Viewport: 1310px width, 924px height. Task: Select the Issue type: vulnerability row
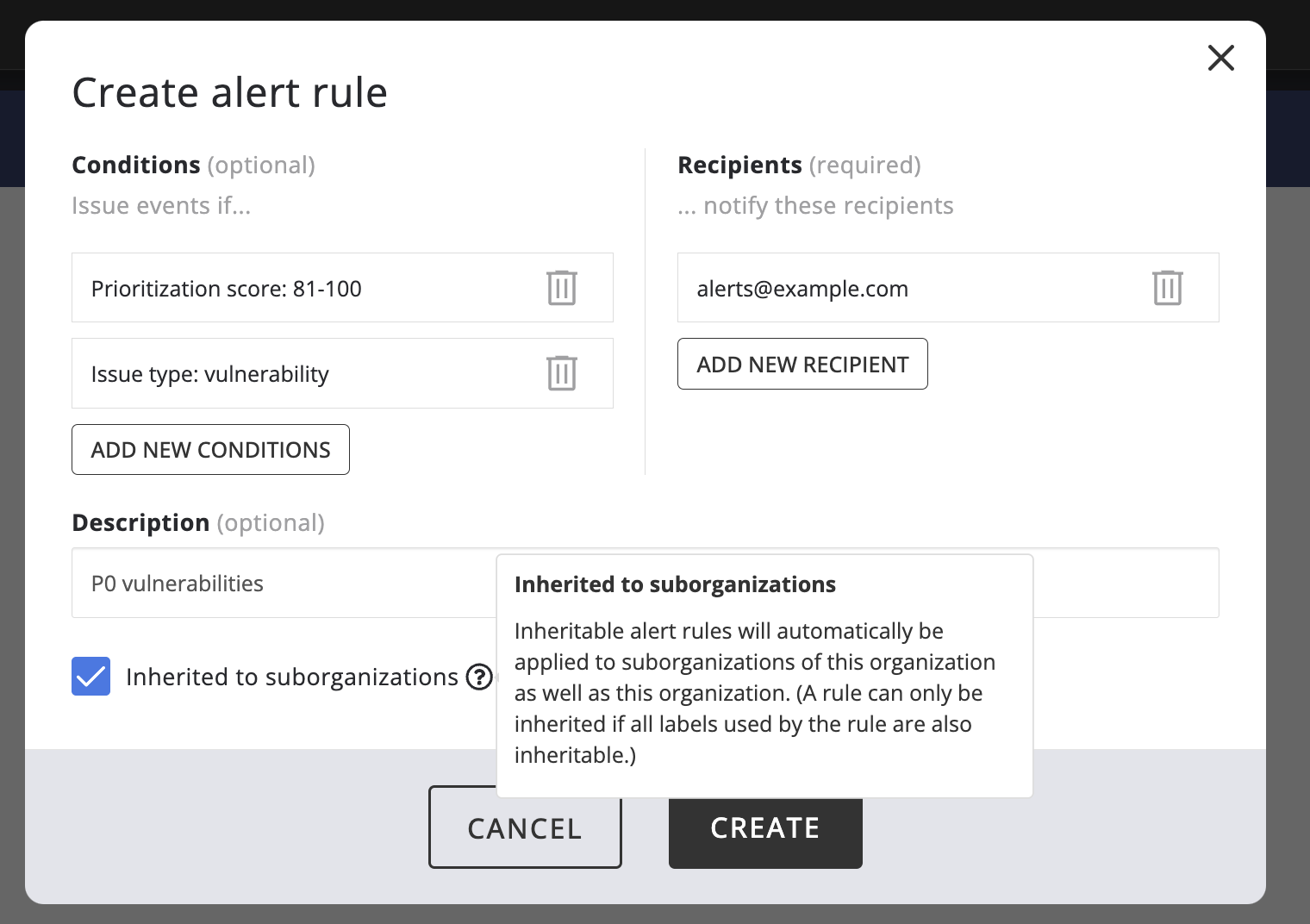tap(293, 374)
